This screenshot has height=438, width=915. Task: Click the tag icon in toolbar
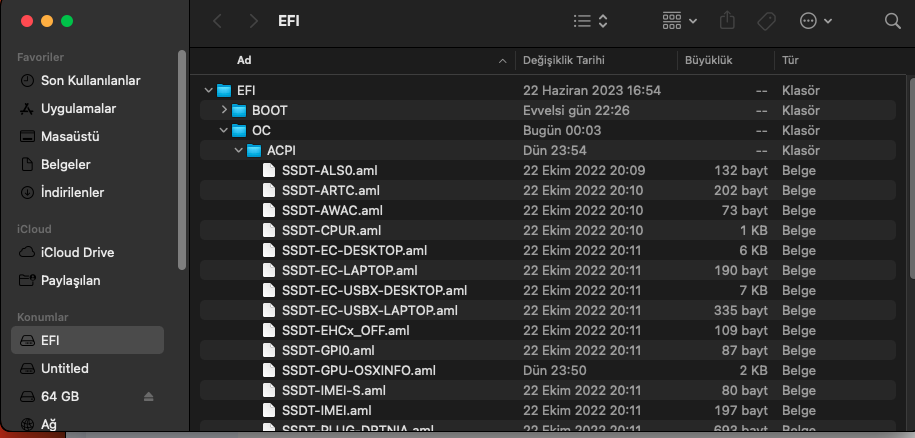pos(767,21)
